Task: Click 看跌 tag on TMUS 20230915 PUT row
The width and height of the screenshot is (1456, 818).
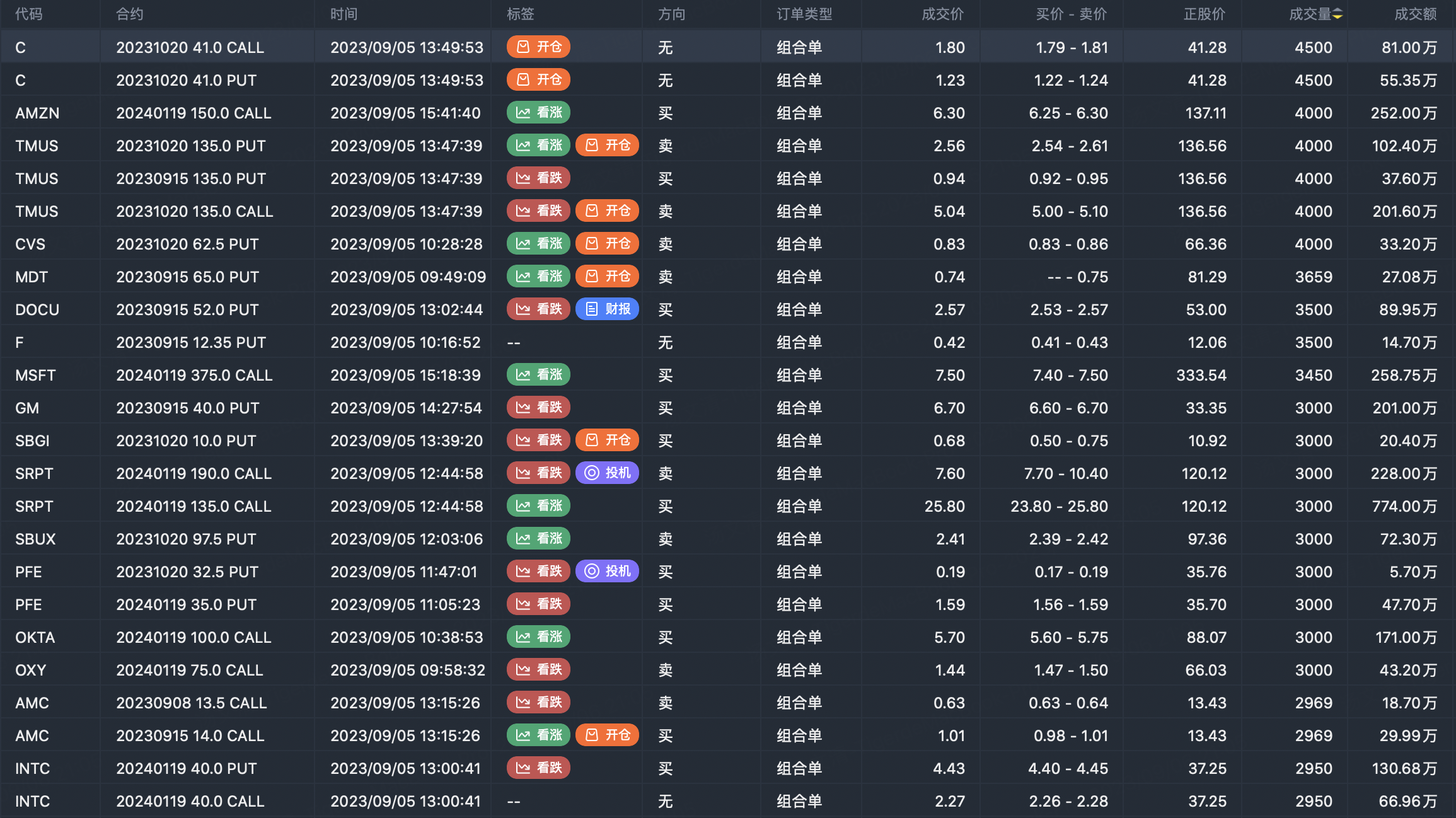Action: [x=539, y=178]
